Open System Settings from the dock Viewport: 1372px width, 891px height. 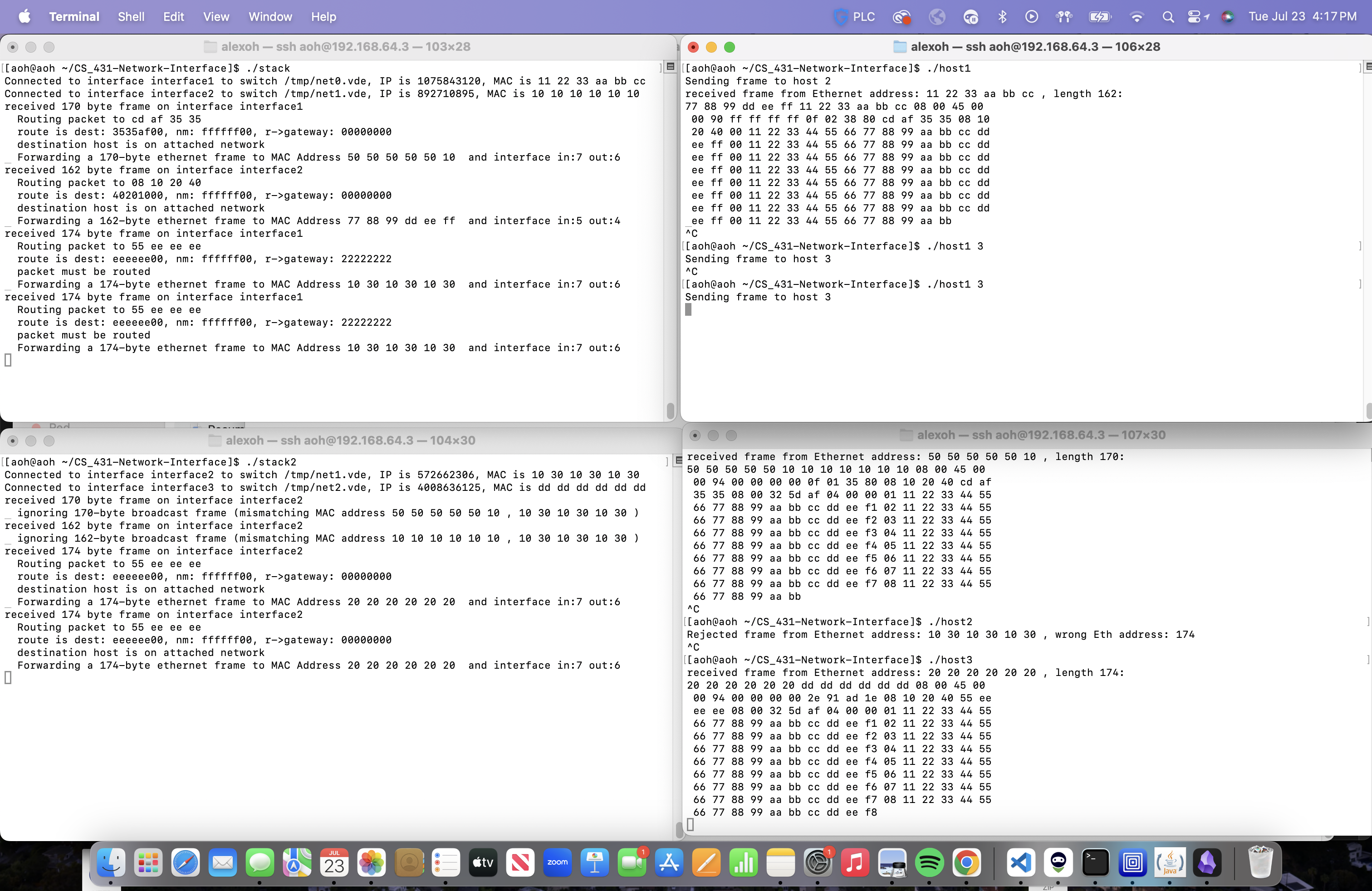click(x=818, y=863)
